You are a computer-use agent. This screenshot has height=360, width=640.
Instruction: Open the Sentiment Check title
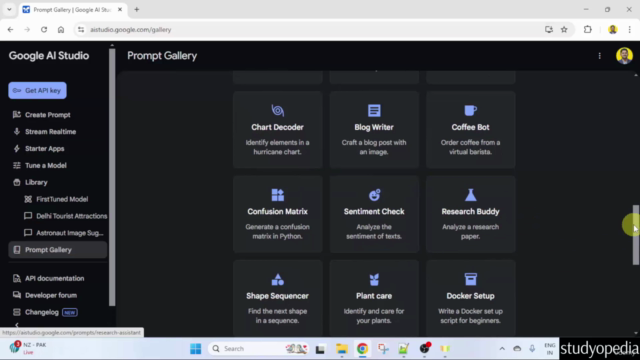(374, 211)
